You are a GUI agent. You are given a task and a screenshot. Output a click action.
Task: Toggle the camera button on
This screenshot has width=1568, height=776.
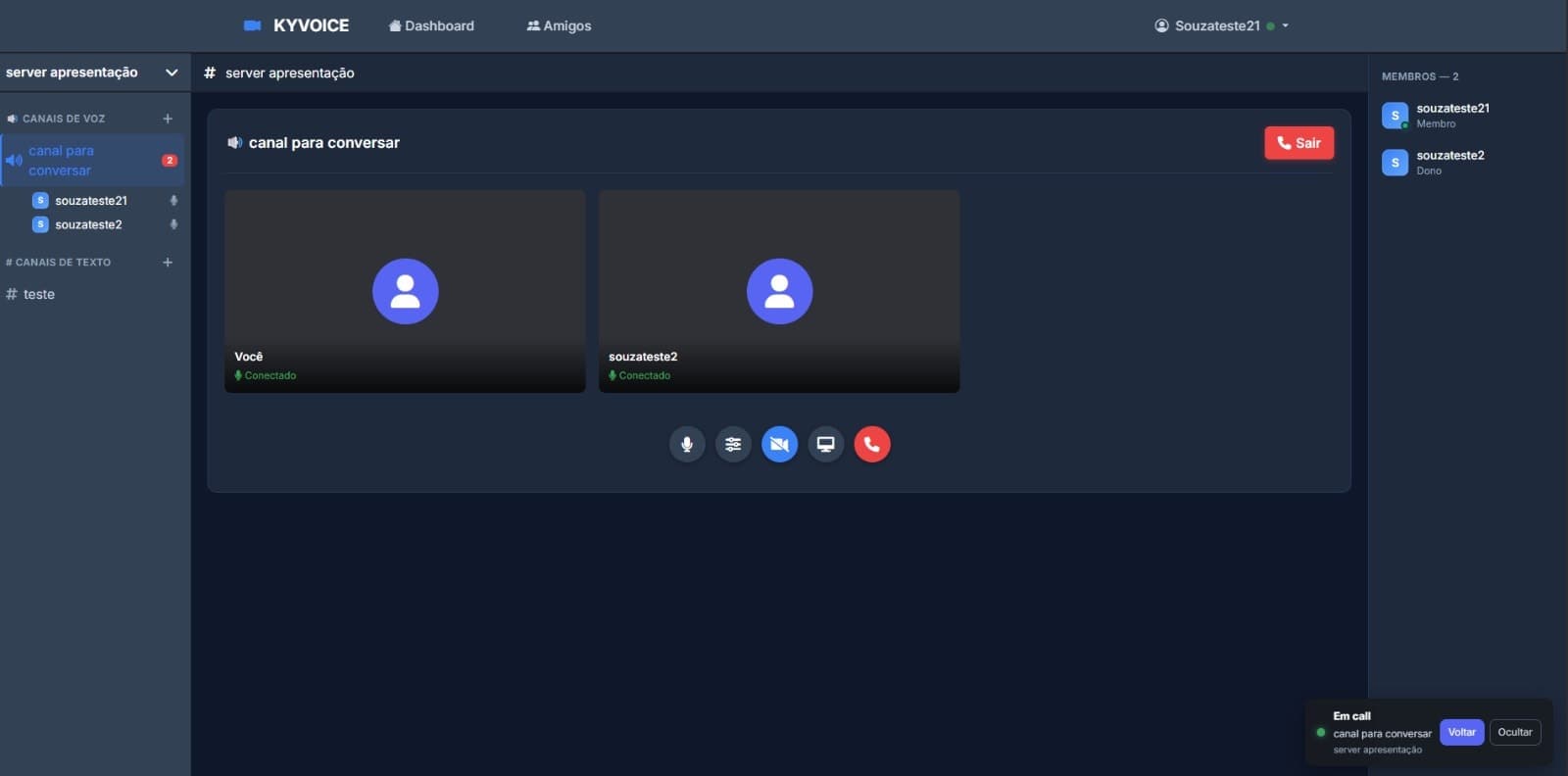[x=779, y=444]
